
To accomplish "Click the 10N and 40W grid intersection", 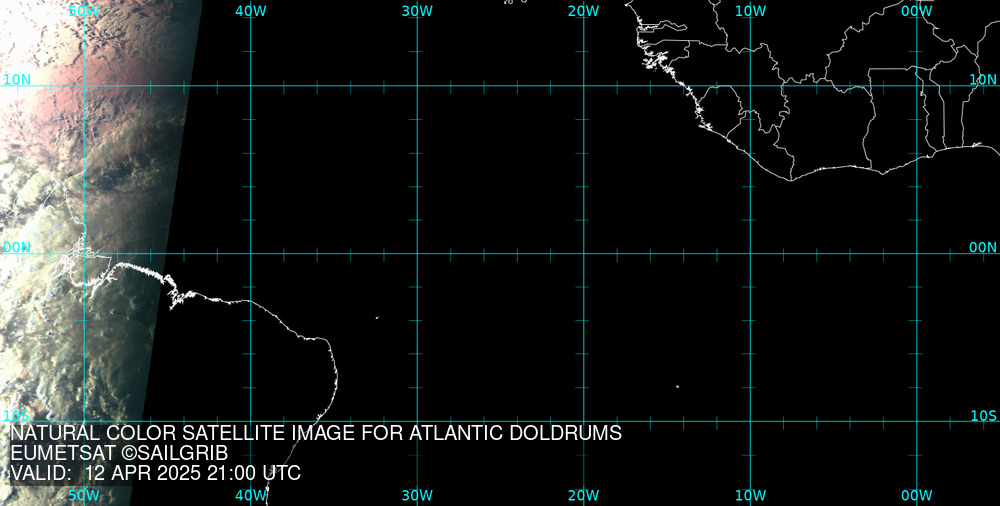I will point(251,86).
